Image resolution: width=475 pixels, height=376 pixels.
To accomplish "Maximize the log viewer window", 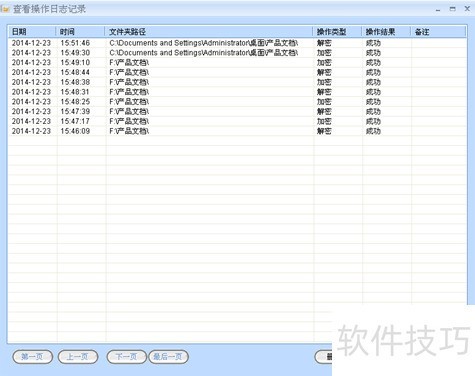I will [452, 9].
